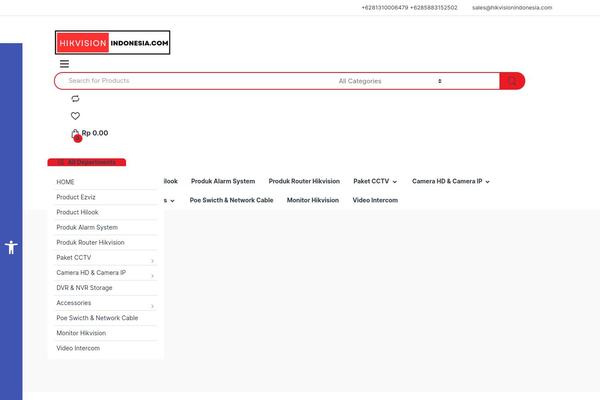Screen dimensions: 600x400
Task: Select Poe Swicth & Network Cable sidebar item
Action: (97, 318)
